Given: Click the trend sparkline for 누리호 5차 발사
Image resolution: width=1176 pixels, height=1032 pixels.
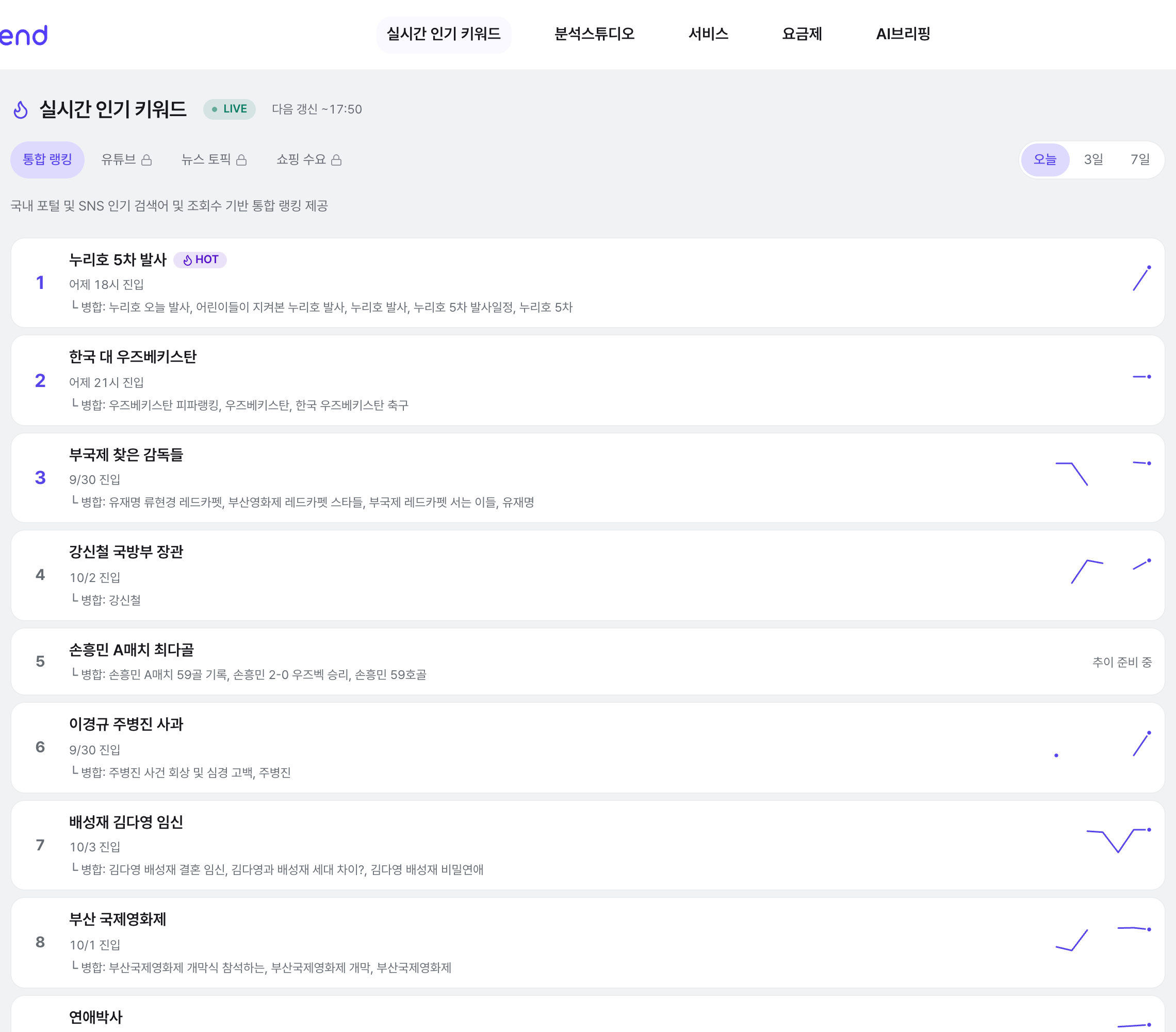Looking at the screenshot, I should (1141, 279).
